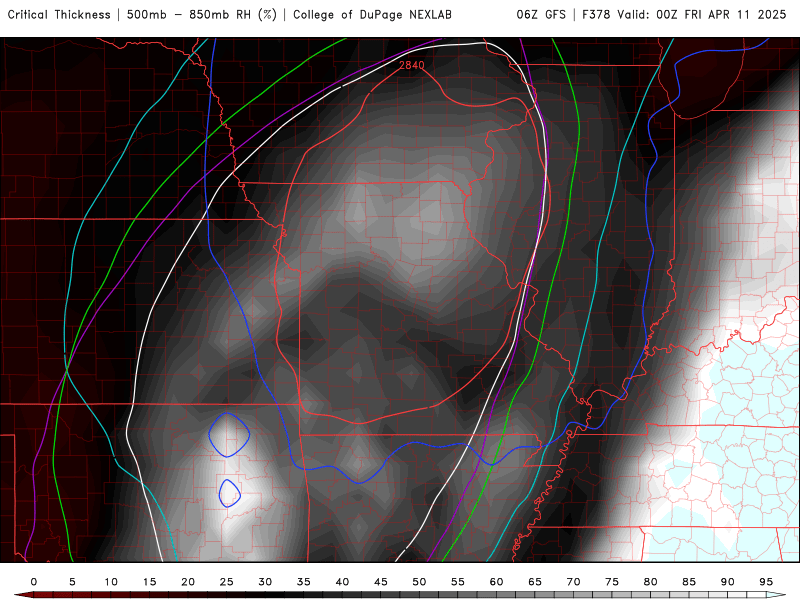Viewport: 800px width, 600px height.
Task: Click the colorbar value "25"
Action: (x=226, y=582)
